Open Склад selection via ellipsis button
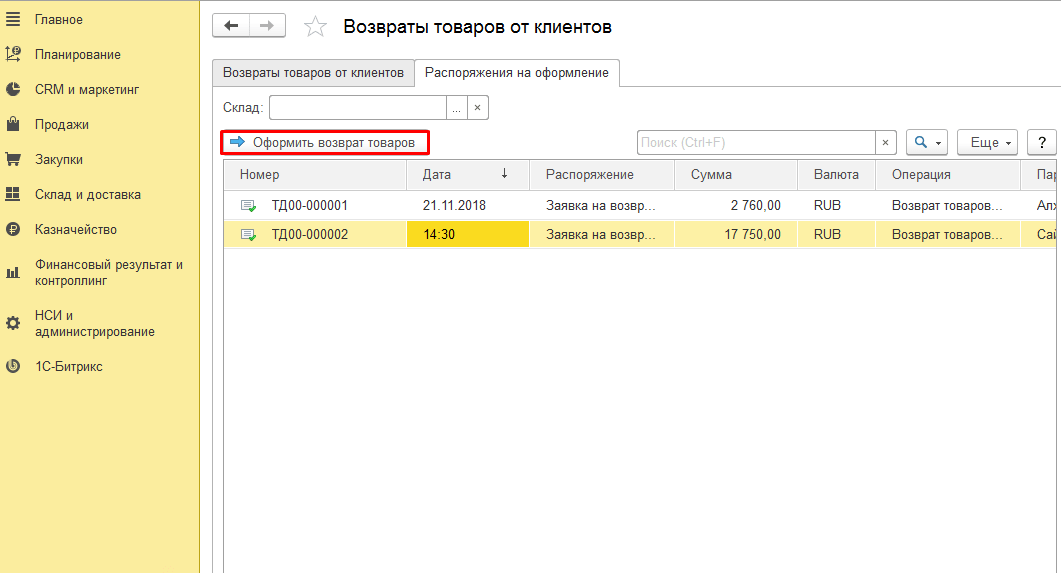The width and height of the screenshot is (1061, 573). pyautogui.click(x=456, y=108)
